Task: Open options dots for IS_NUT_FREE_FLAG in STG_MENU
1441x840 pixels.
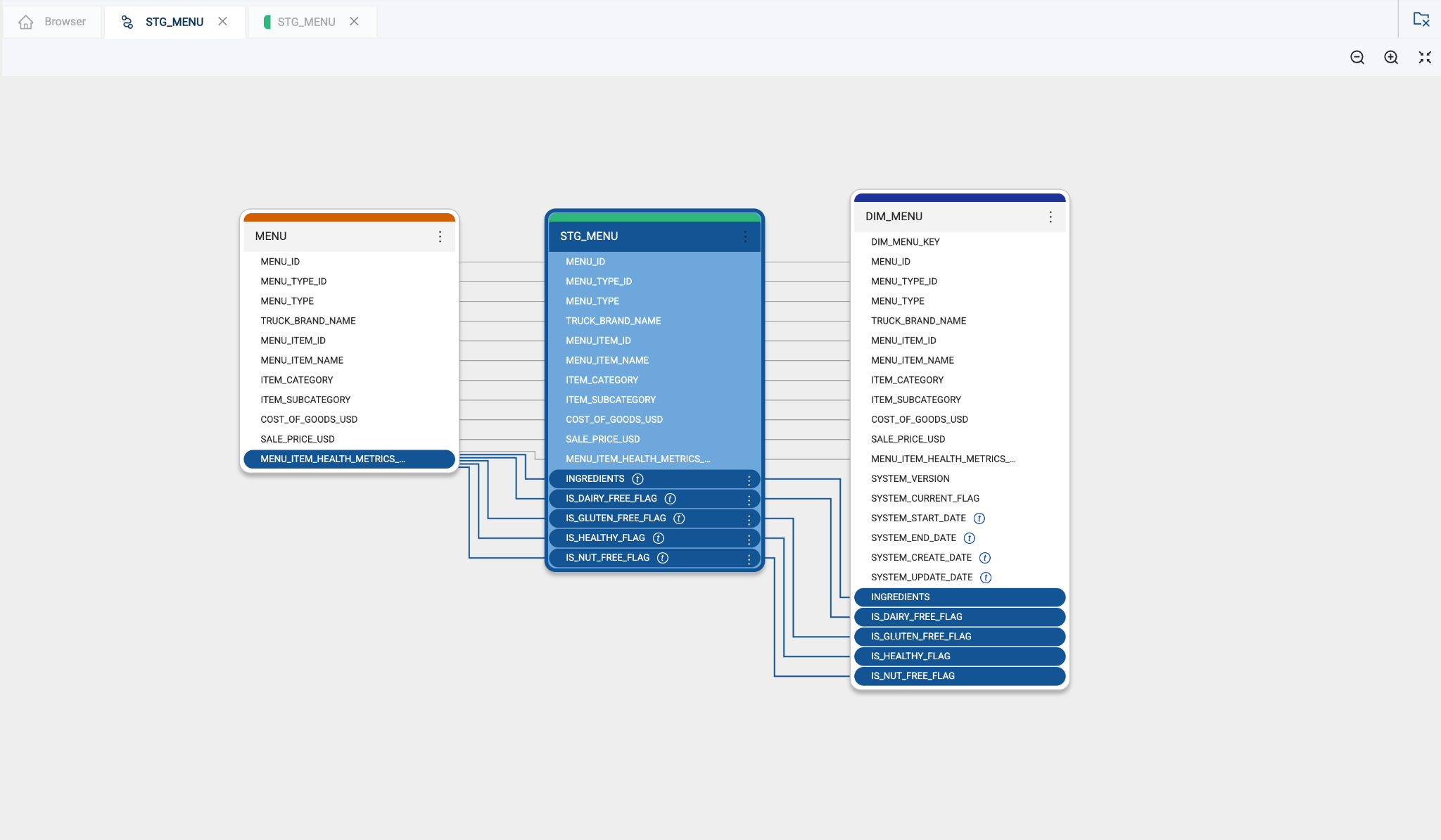Action: click(749, 559)
